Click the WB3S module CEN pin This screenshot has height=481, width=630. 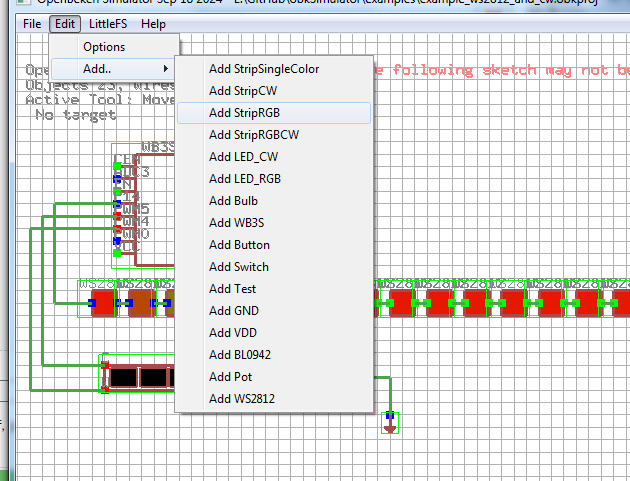click(x=117, y=166)
